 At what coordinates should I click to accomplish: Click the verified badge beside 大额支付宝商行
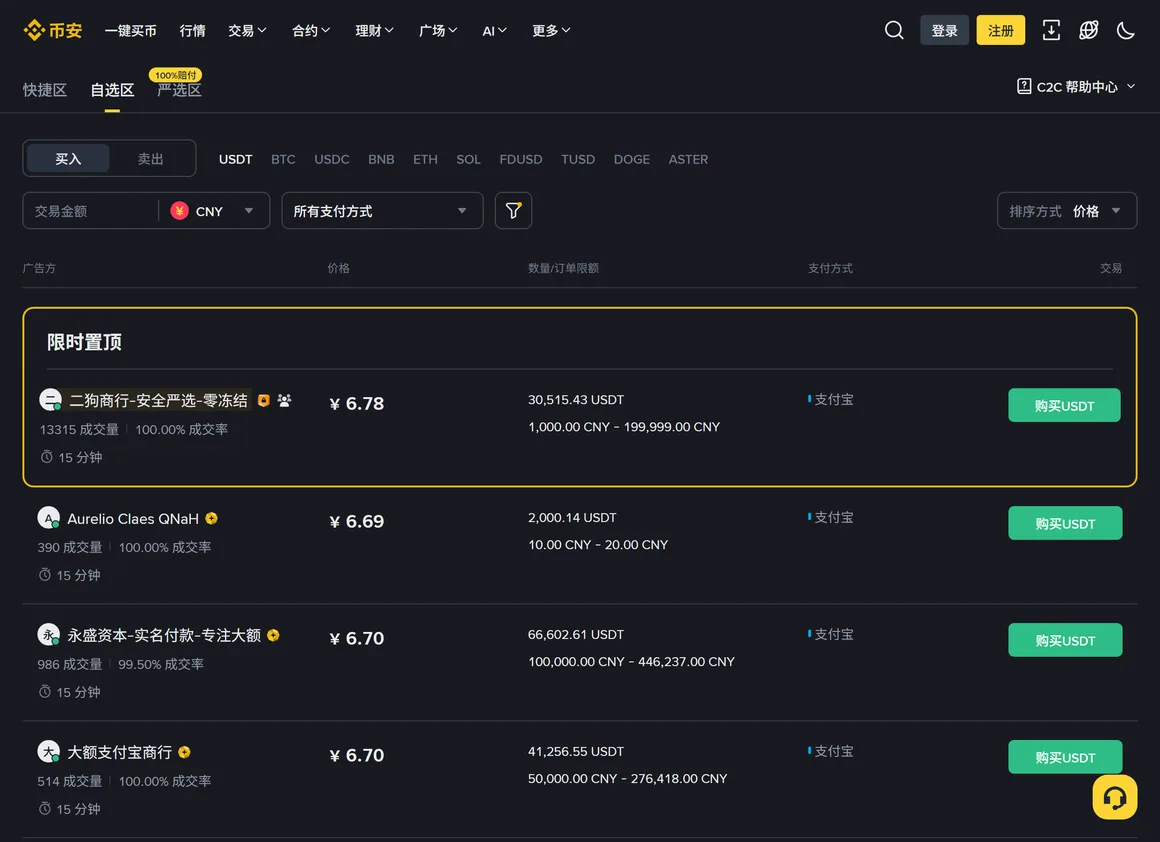coord(184,752)
